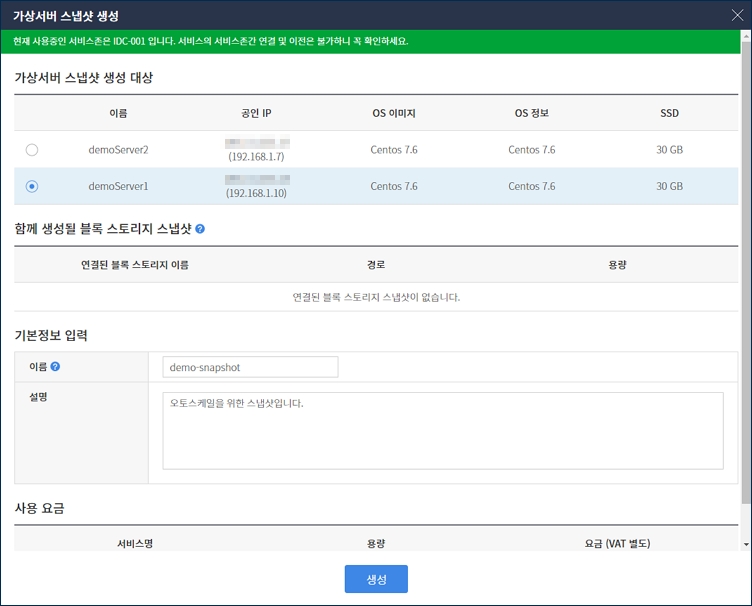This screenshot has width=752, height=606.
Task: Select the demoServer1 radio button
Action: [x=32, y=186]
